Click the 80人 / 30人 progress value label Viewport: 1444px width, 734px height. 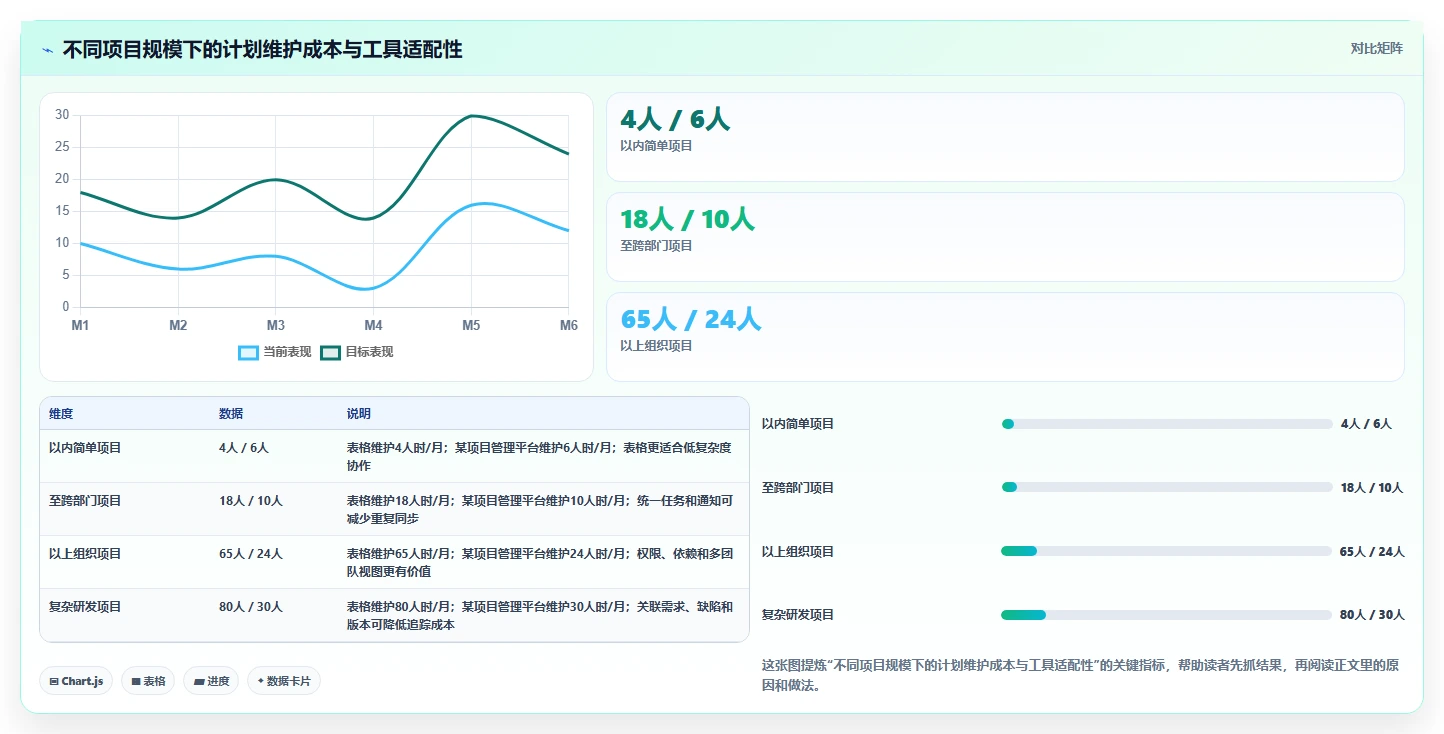tap(1372, 615)
